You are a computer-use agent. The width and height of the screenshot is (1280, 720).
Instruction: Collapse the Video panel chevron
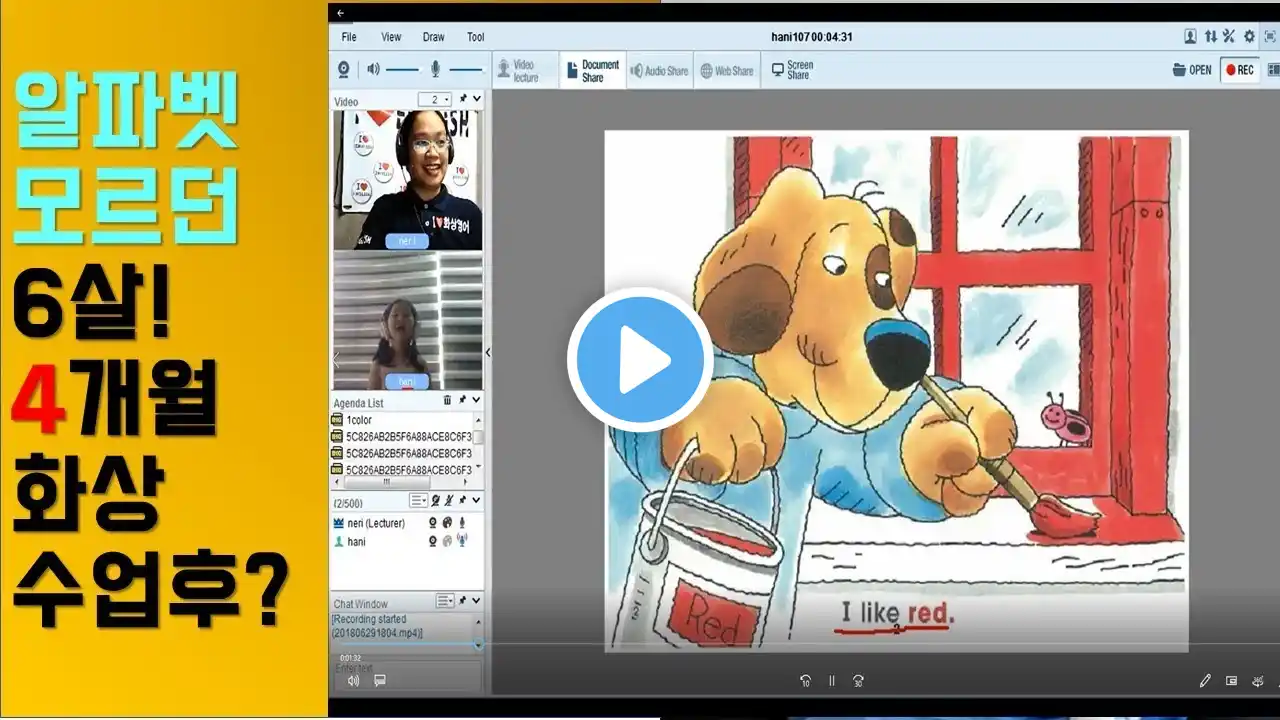477,99
